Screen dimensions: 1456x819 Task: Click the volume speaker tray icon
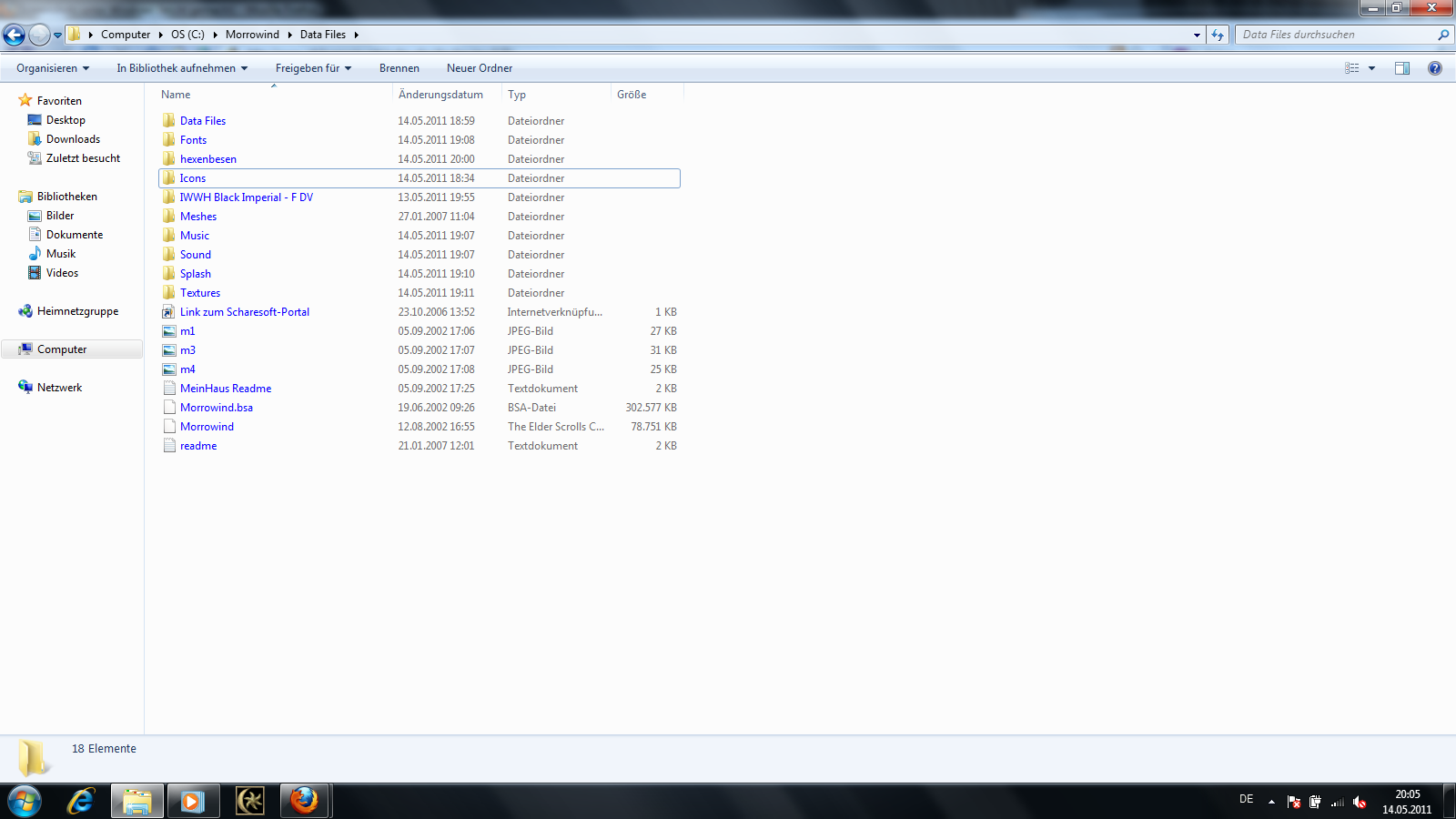(x=1359, y=802)
